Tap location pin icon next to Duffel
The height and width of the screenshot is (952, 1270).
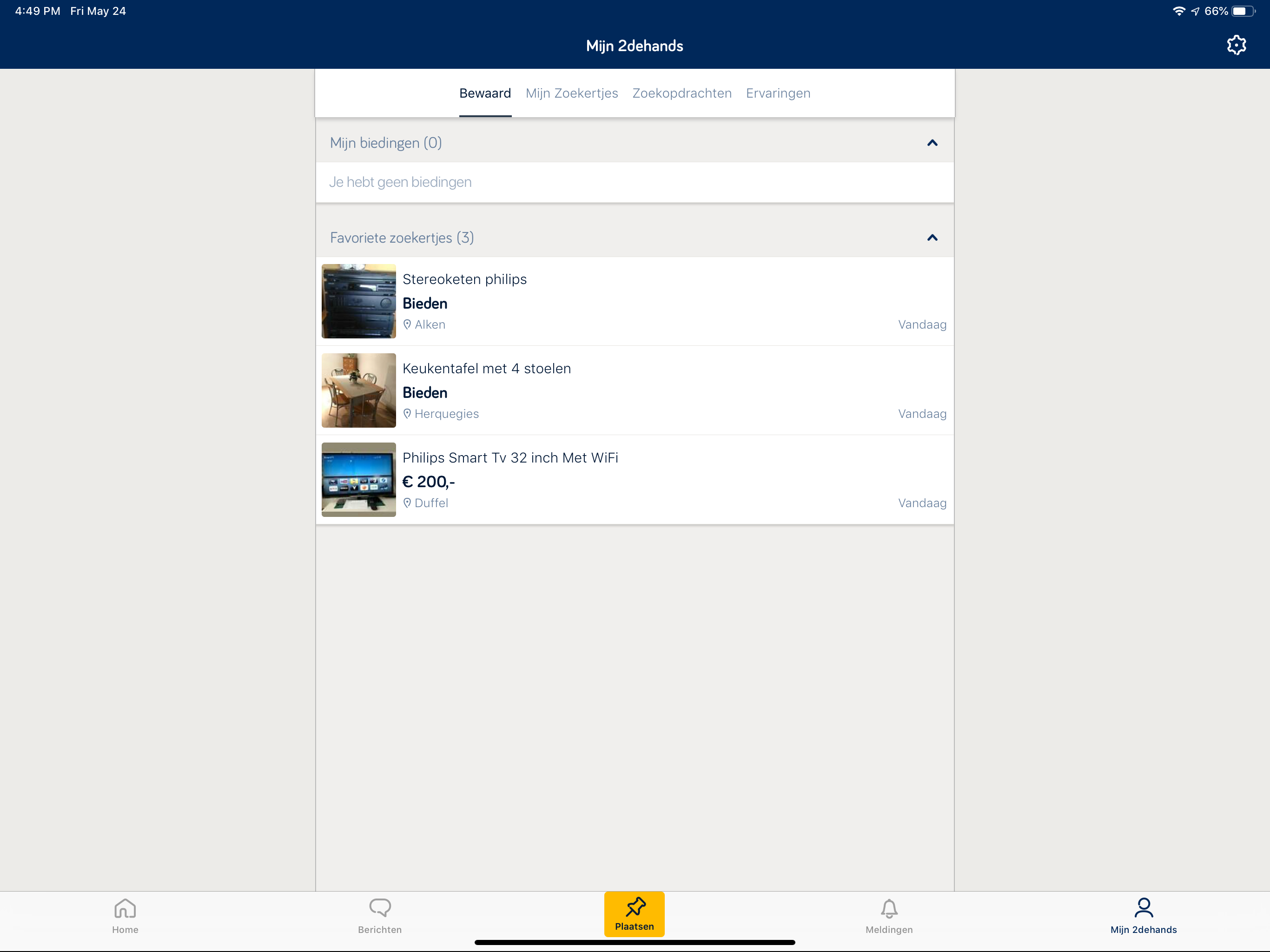(x=407, y=503)
